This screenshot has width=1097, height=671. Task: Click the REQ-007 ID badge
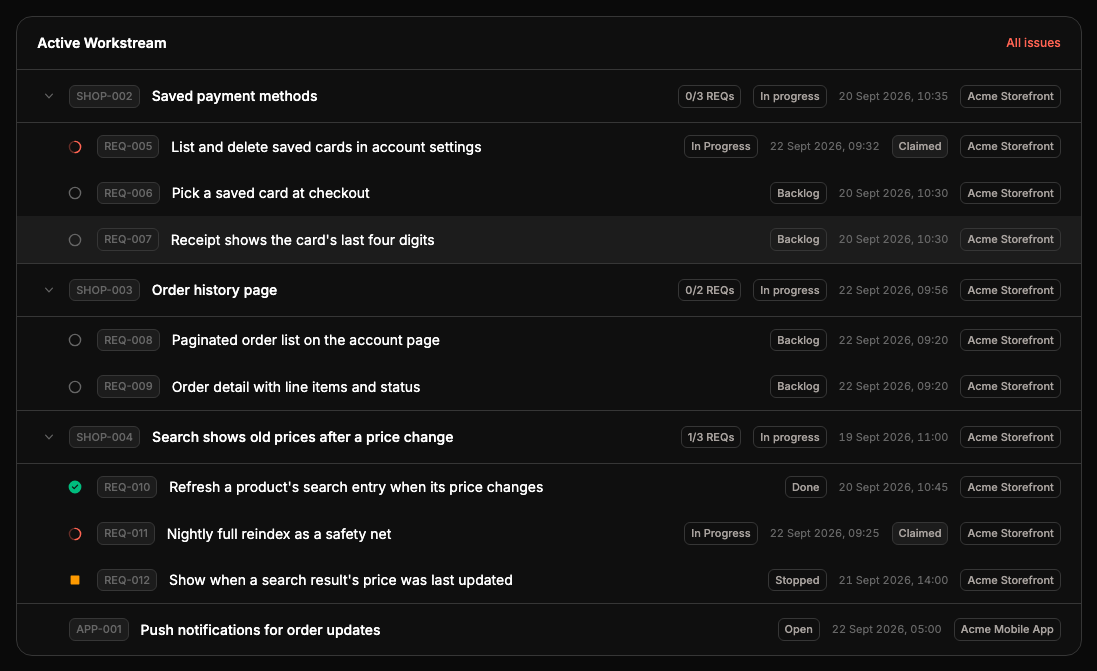128,239
